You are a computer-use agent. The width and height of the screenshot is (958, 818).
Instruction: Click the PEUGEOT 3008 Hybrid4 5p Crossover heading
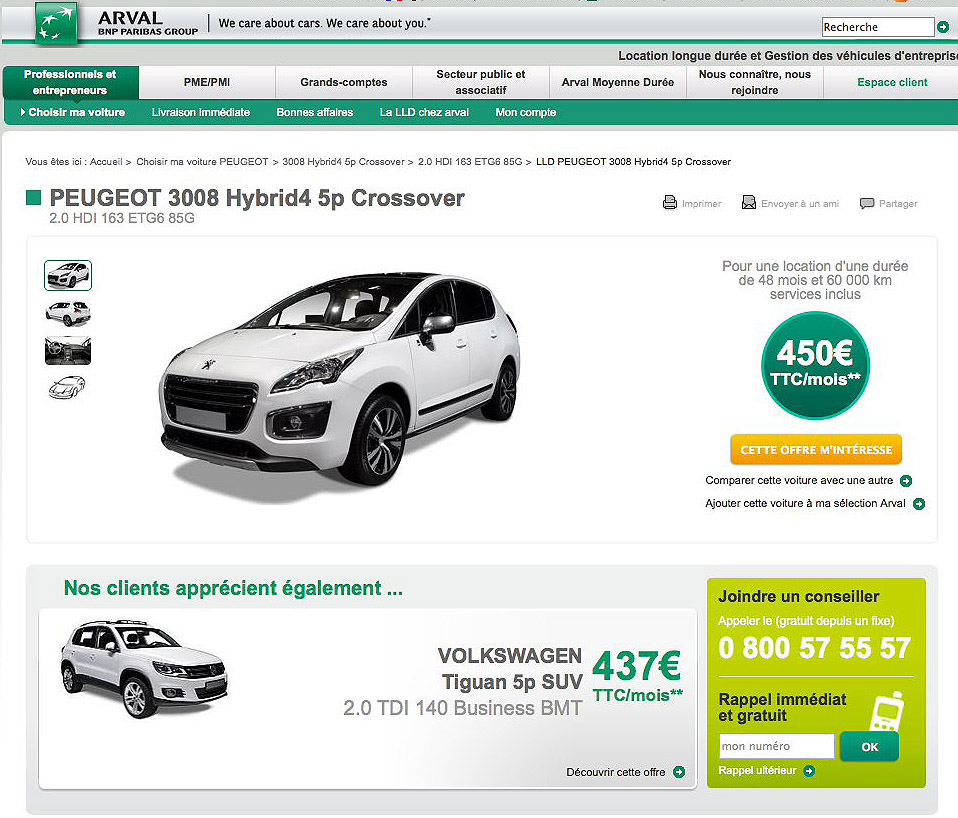257,198
